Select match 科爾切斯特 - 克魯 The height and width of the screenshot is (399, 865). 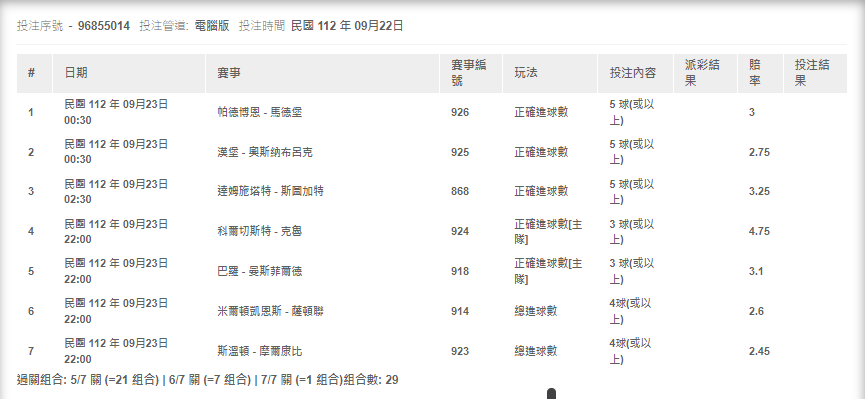coord(259,231)
